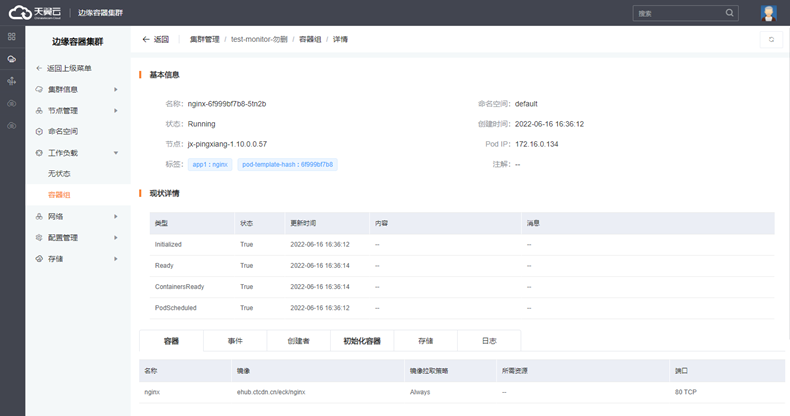Click the ContainersReady condition row
Image resolution: width=790 pixels, height=416 pixels.
pos(462,287)
